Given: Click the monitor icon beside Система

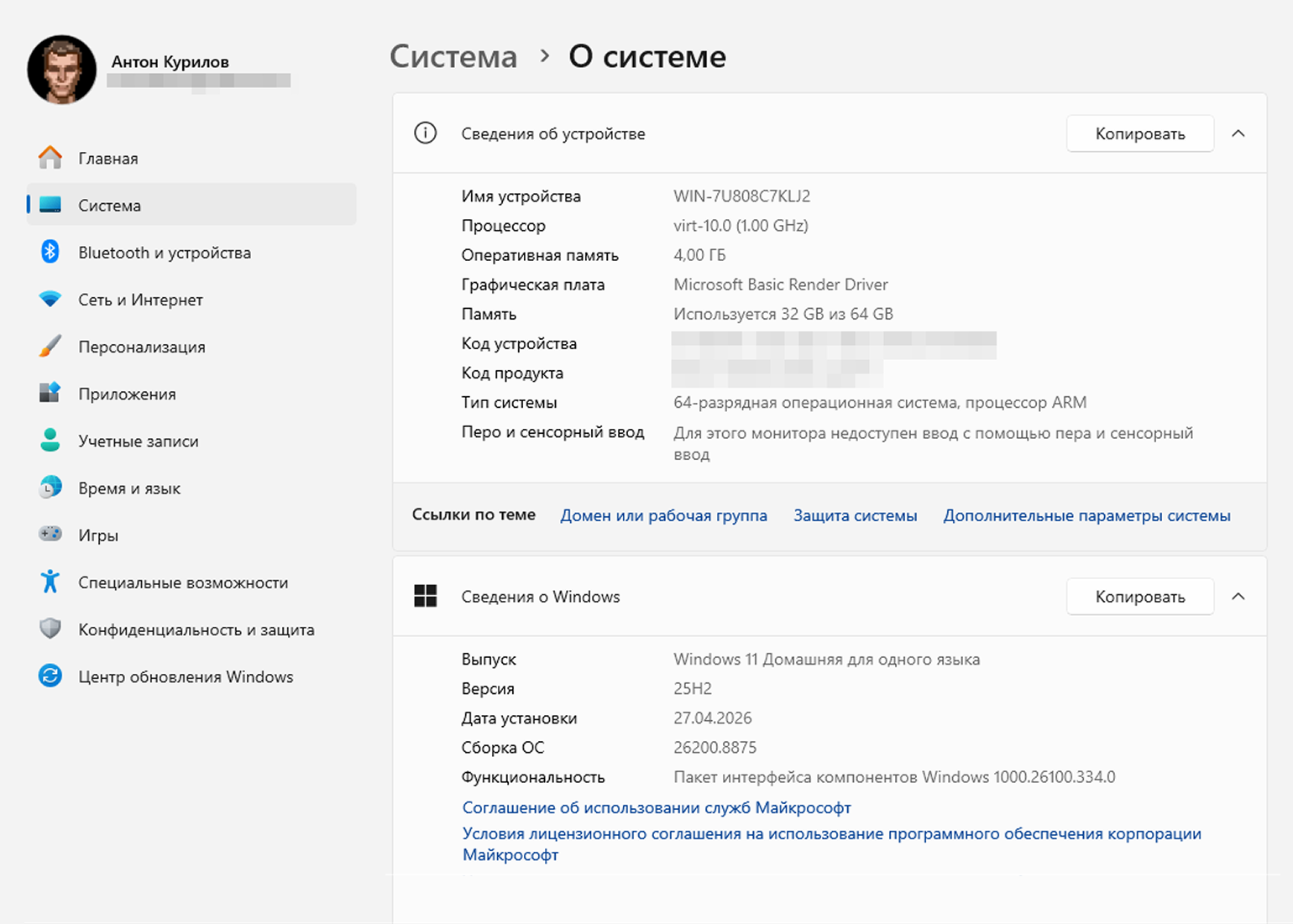Looking at the screenshot, I should [x=50, y=205].
